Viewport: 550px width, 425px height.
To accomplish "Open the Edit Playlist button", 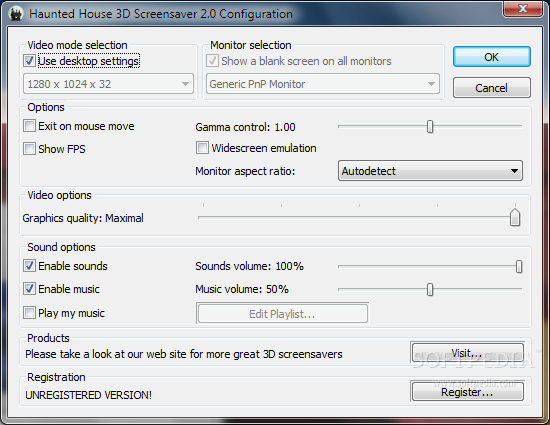I will click(282, 313).
